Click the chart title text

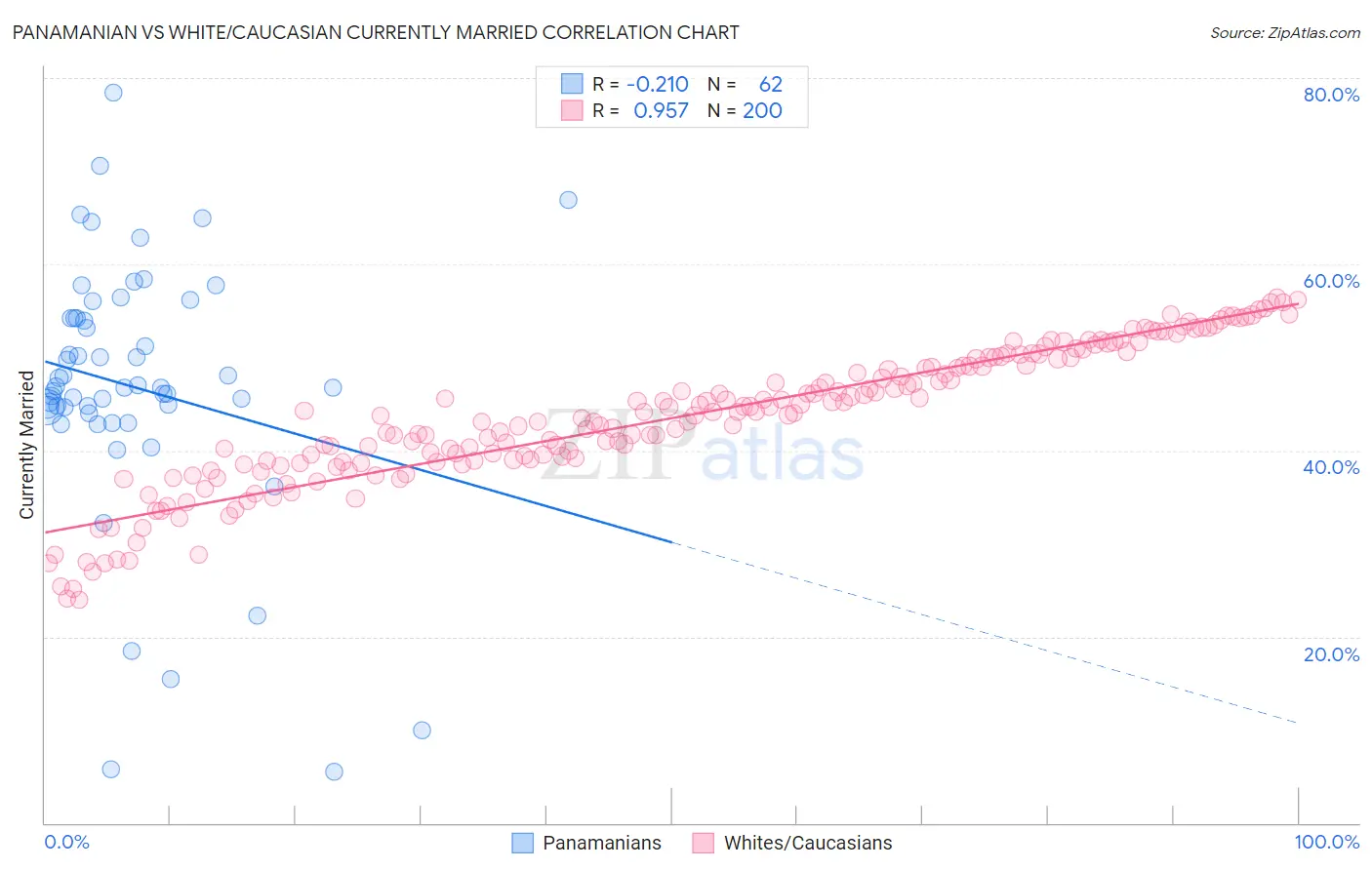pyautogui.click(x=376, y=32)
